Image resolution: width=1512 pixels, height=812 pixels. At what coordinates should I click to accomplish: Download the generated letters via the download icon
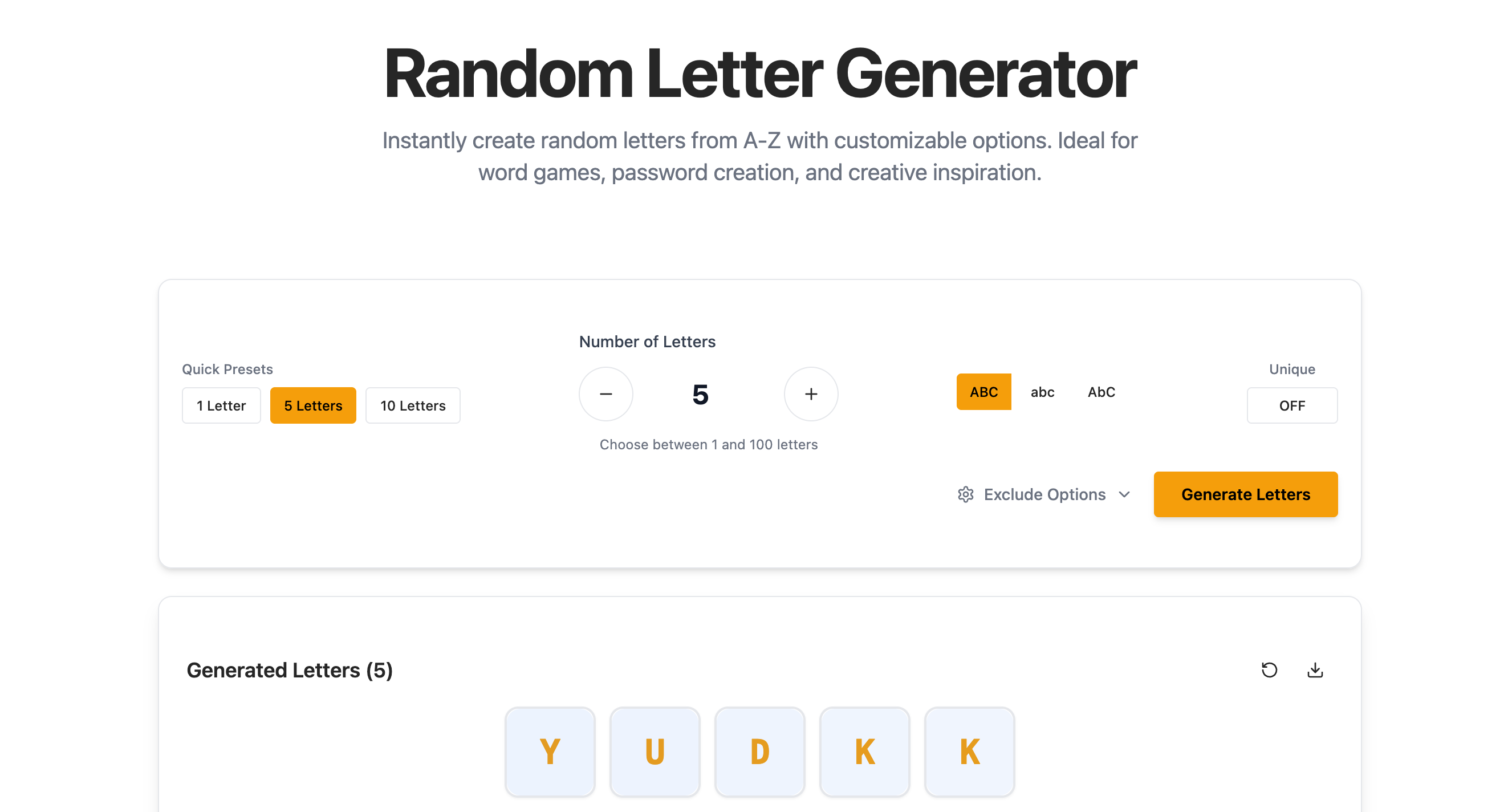pyautogui.click(x=1315, y=670)
